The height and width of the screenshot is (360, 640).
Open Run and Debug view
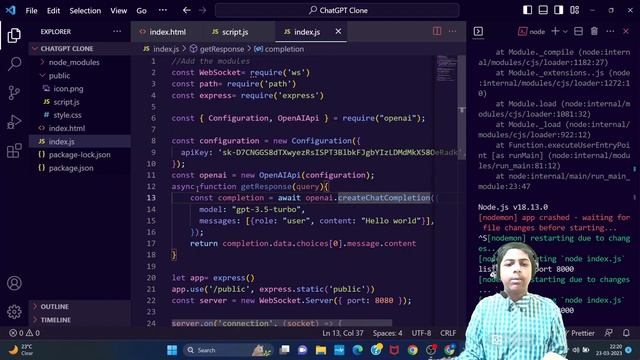pyautogui.click(x=14, y=122)
